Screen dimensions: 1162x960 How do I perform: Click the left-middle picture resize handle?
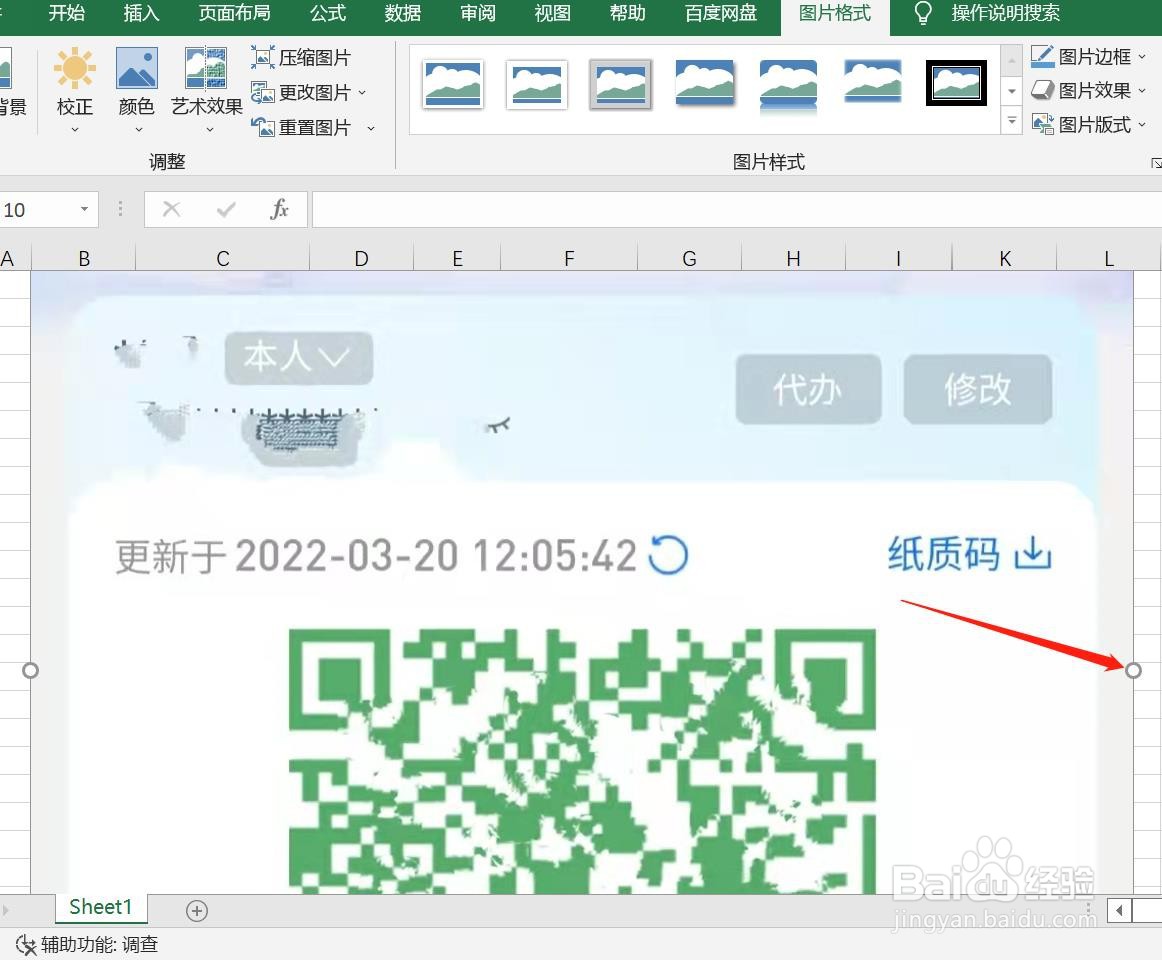pyautogui.click(x=30, y=670)
